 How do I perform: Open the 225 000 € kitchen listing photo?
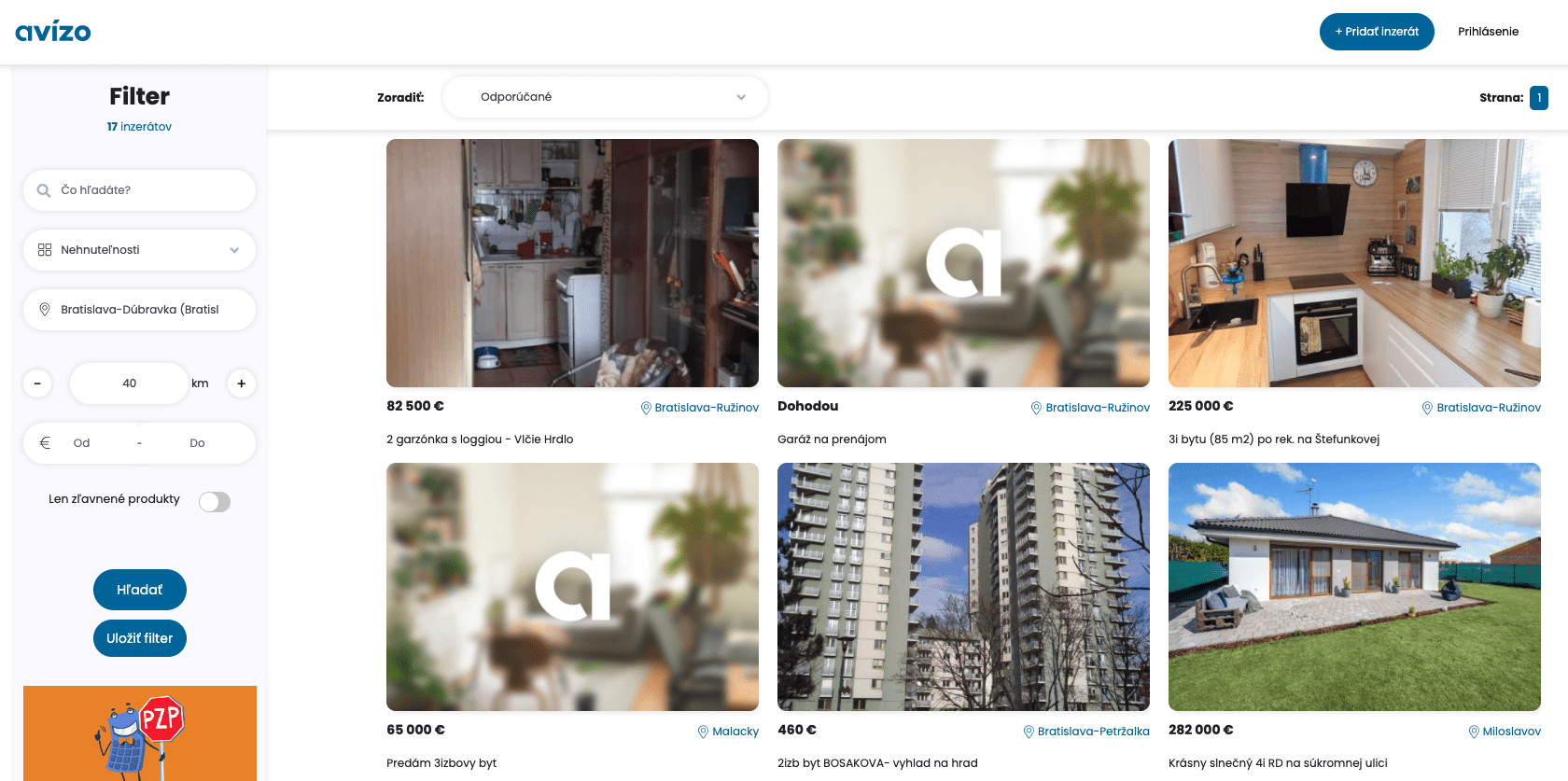1354,263
